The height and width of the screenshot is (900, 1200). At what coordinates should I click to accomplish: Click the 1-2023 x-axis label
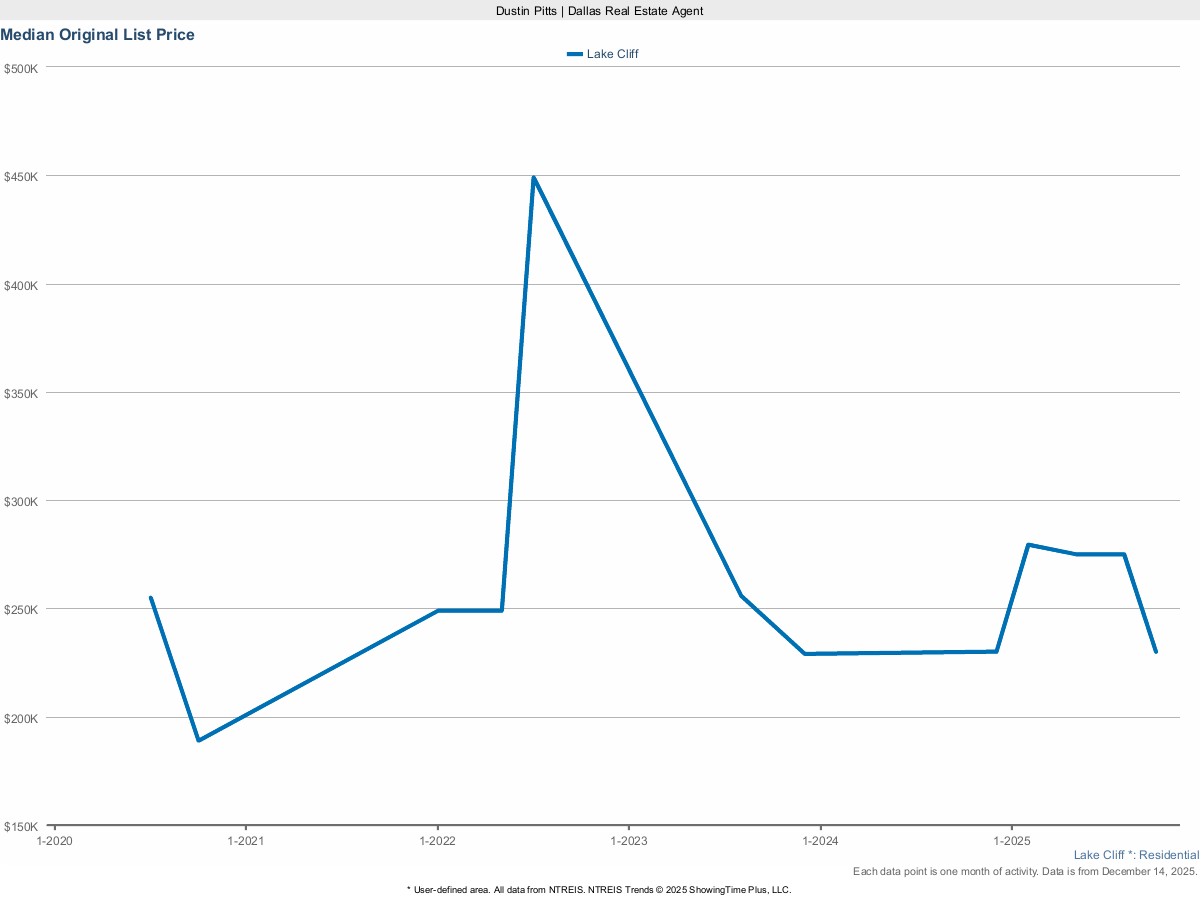pyautogui.click(x=628, y=842)
